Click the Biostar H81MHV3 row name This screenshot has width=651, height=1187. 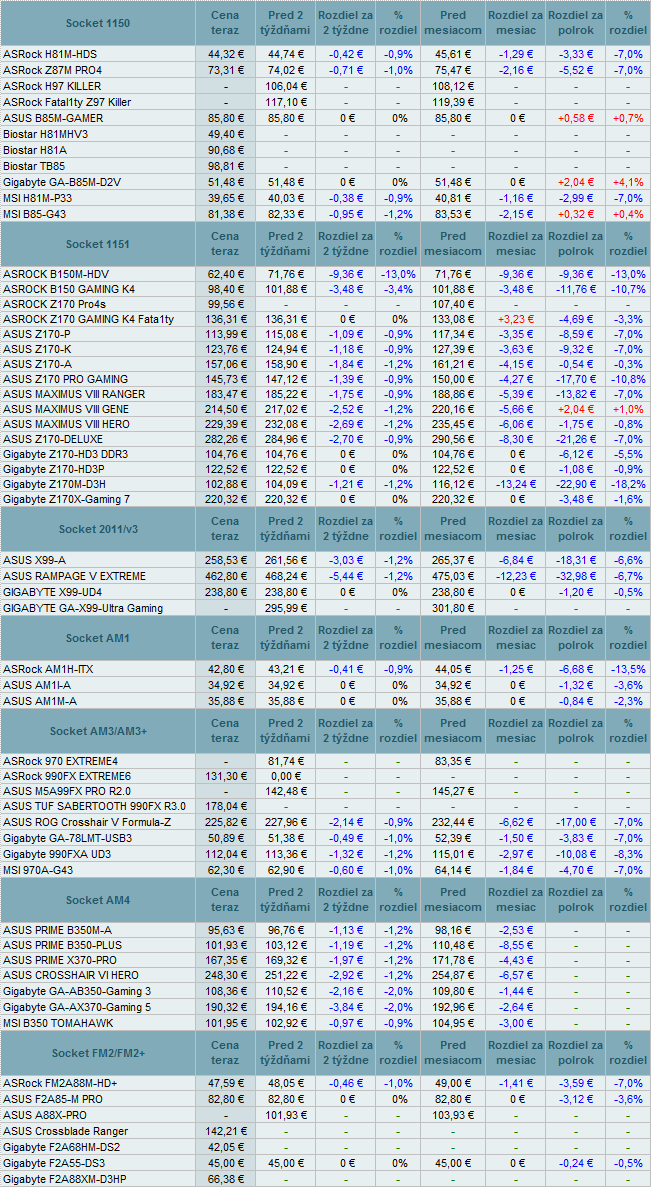pos(45,134)
